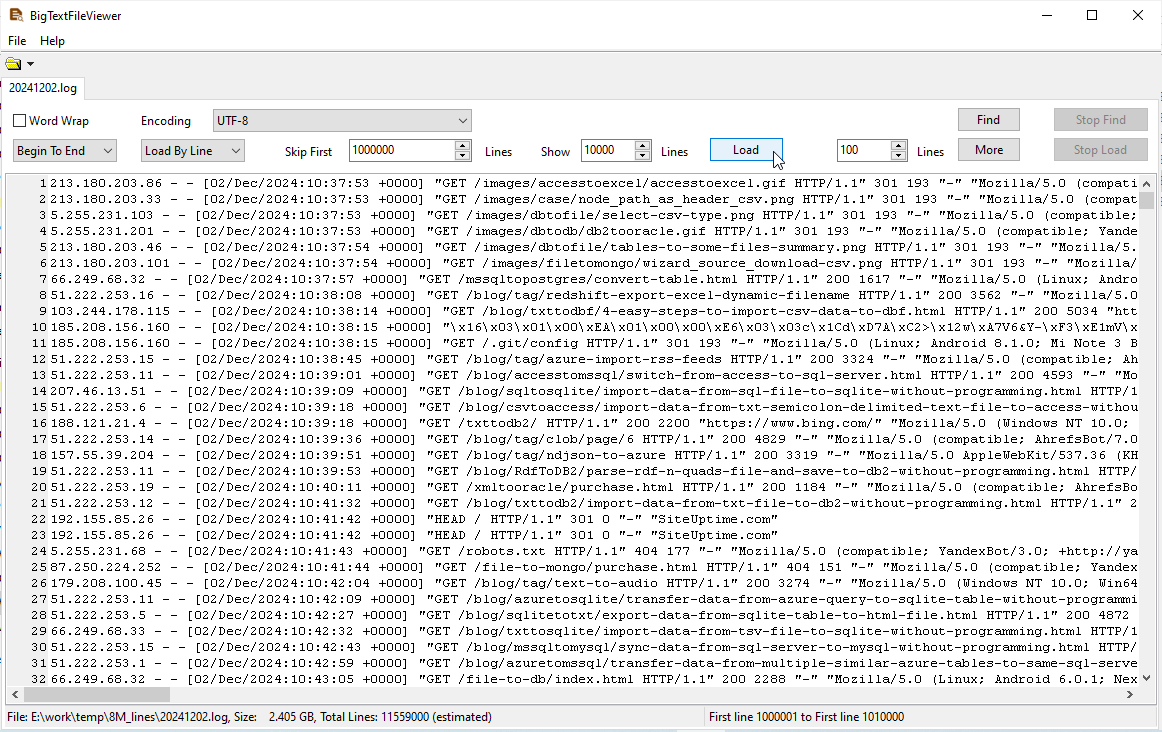The width and height of the screenshot is (1162, 732).
Task: Increase the More lines spinner value
Action: [x=898, y=146]
